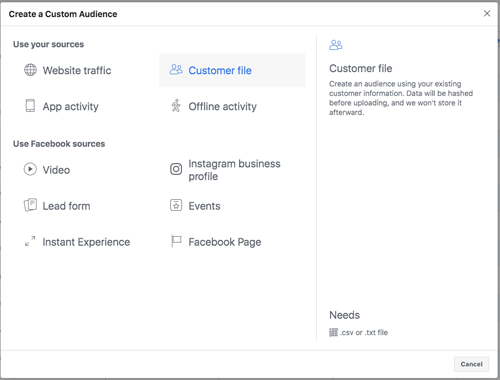Select Facebook Page as source
The width and height of the screenshot is (500, 380).
[225, 242]
